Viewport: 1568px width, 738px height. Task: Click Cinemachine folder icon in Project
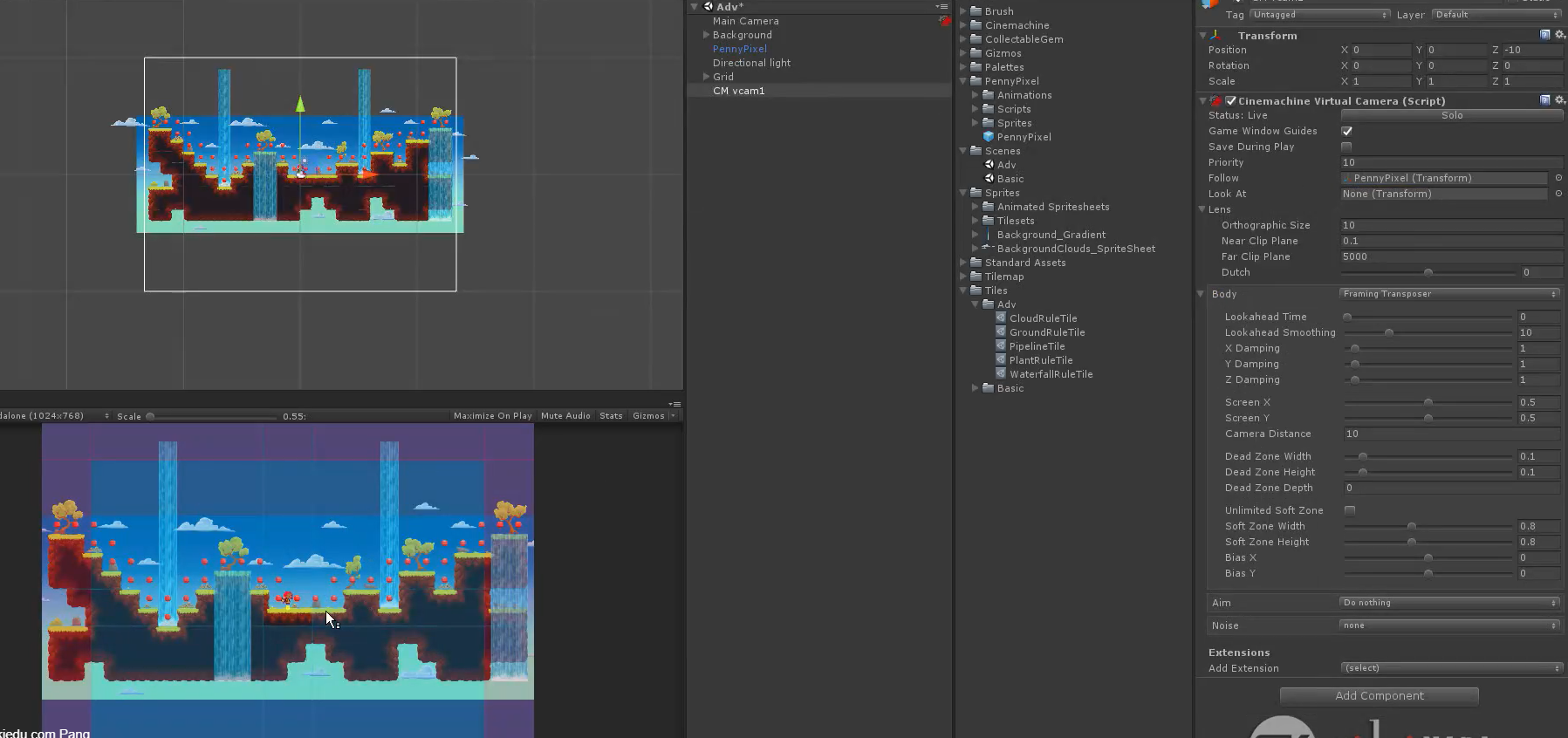[x=976, y=25]
